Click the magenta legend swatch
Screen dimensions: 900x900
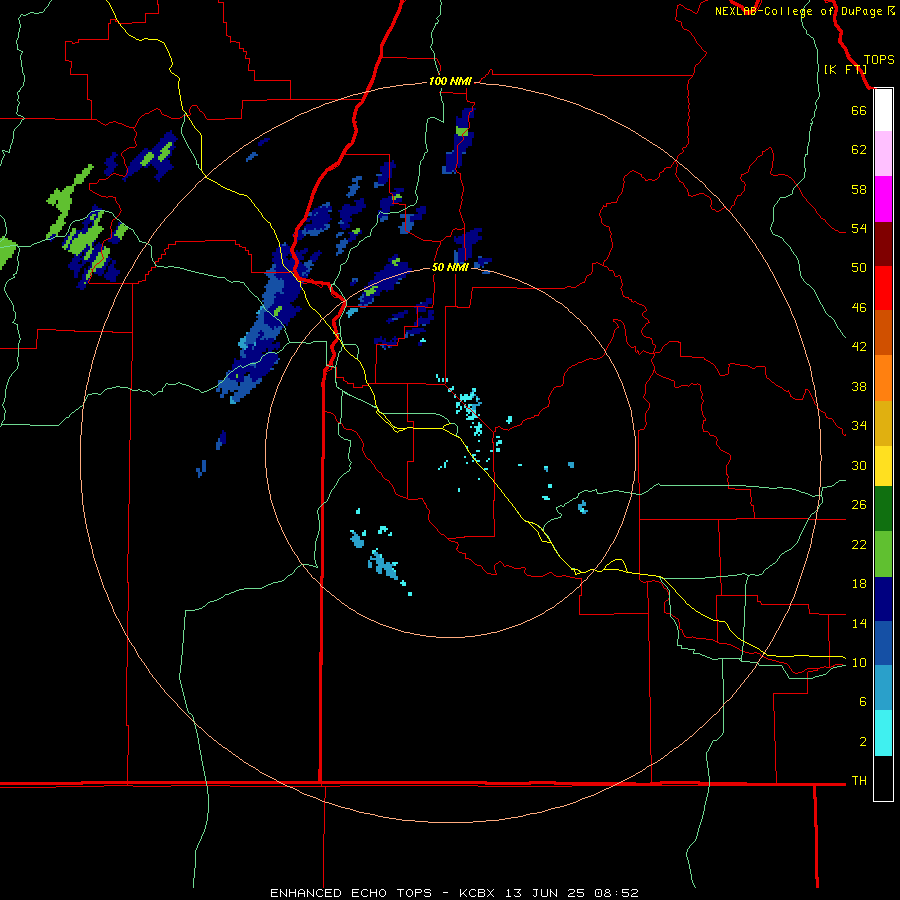point(883,199)
